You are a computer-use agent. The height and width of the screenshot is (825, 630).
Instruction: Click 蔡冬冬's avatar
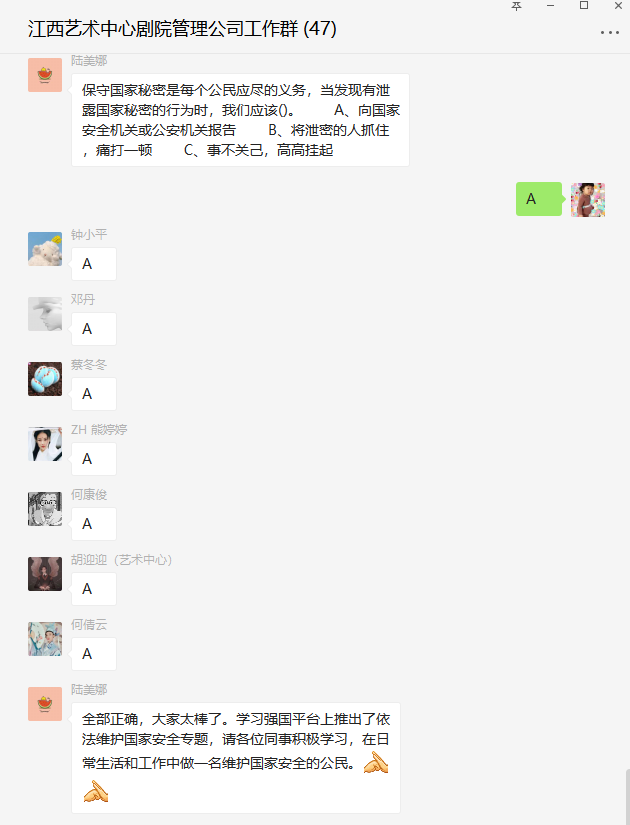tap(45, 379)
